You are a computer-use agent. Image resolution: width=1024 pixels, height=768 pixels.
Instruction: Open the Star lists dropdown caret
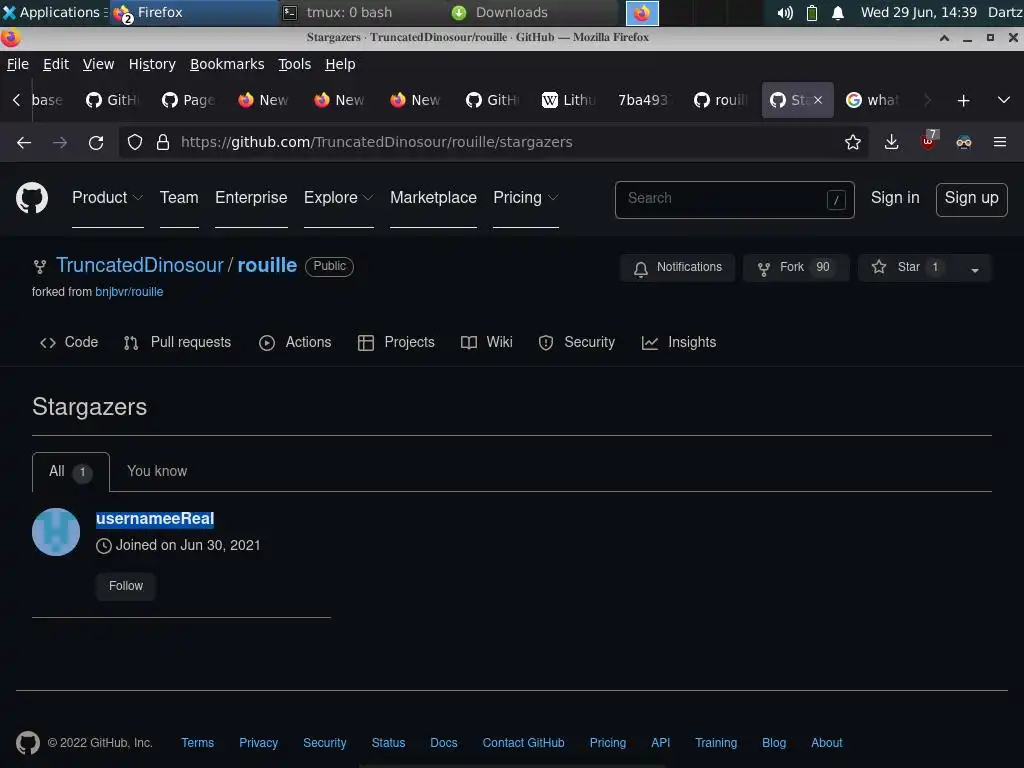pyautogui.click(x=974, y=268)
